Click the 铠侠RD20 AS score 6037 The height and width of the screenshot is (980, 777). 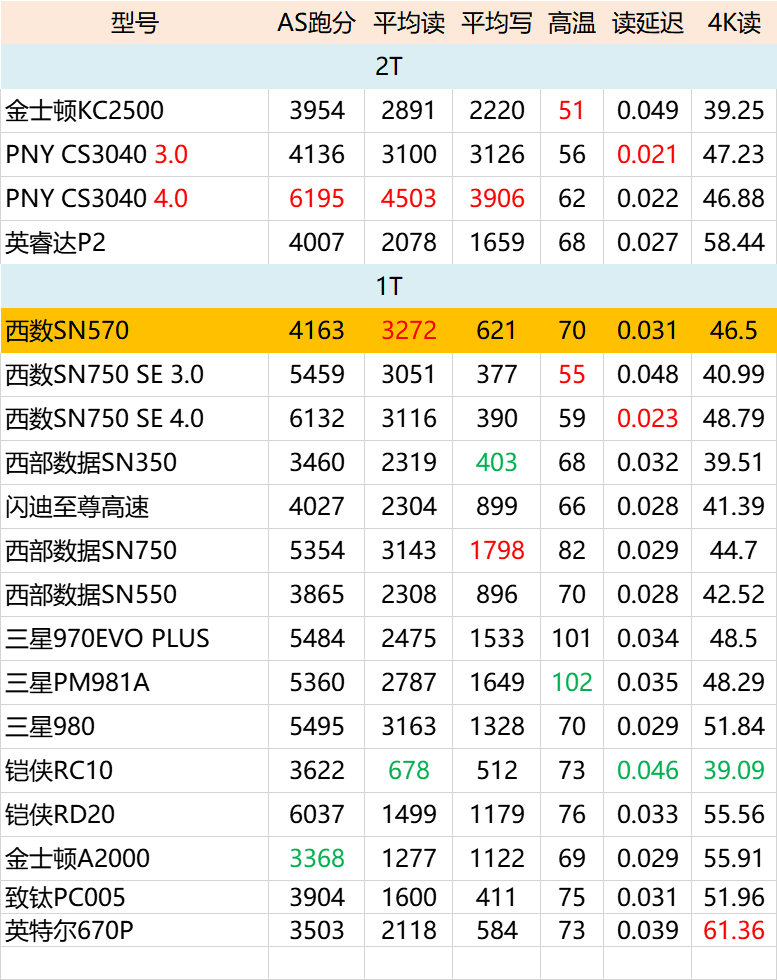(316, 814)
